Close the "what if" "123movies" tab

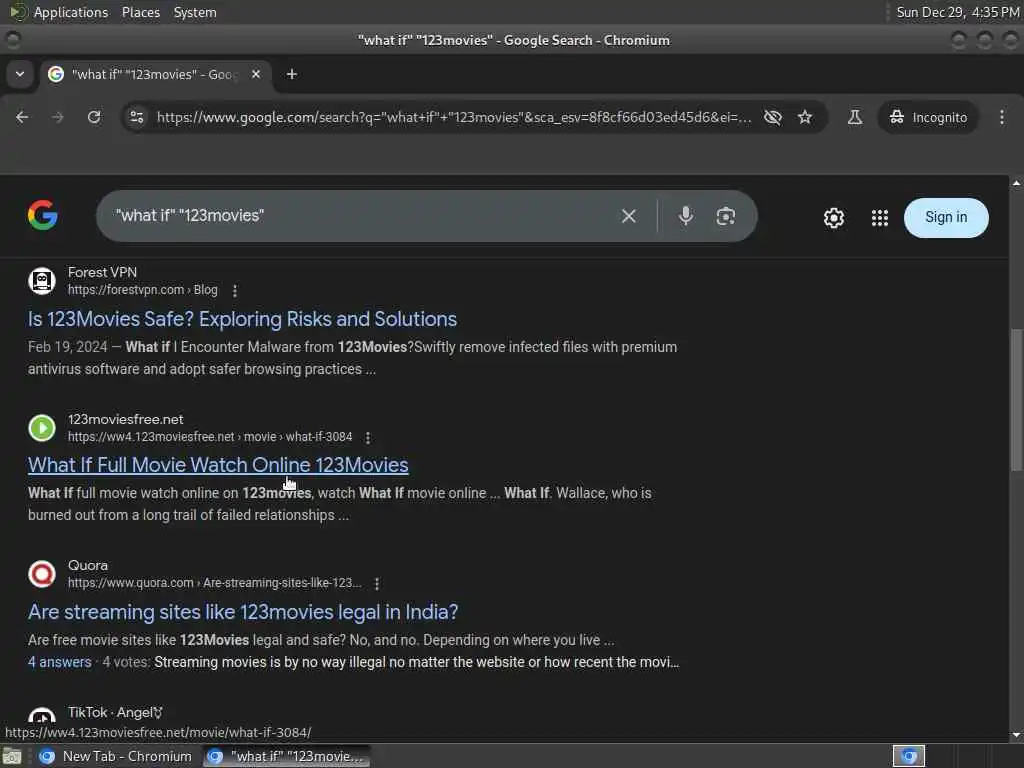(256, 74)
